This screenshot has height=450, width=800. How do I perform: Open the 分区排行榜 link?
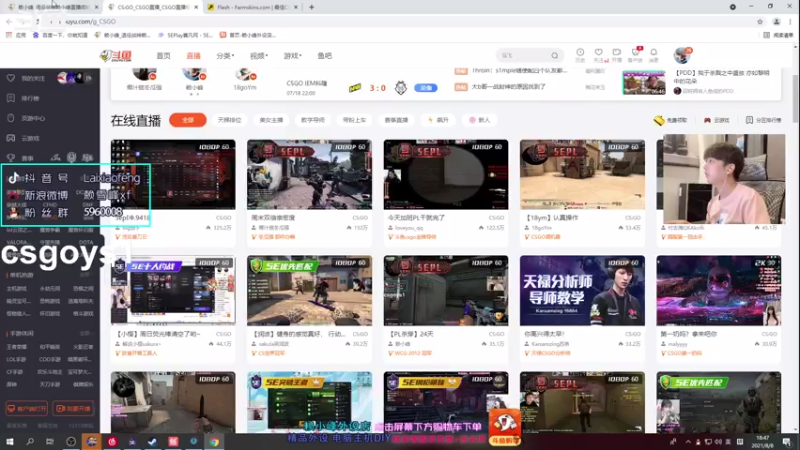763,120
